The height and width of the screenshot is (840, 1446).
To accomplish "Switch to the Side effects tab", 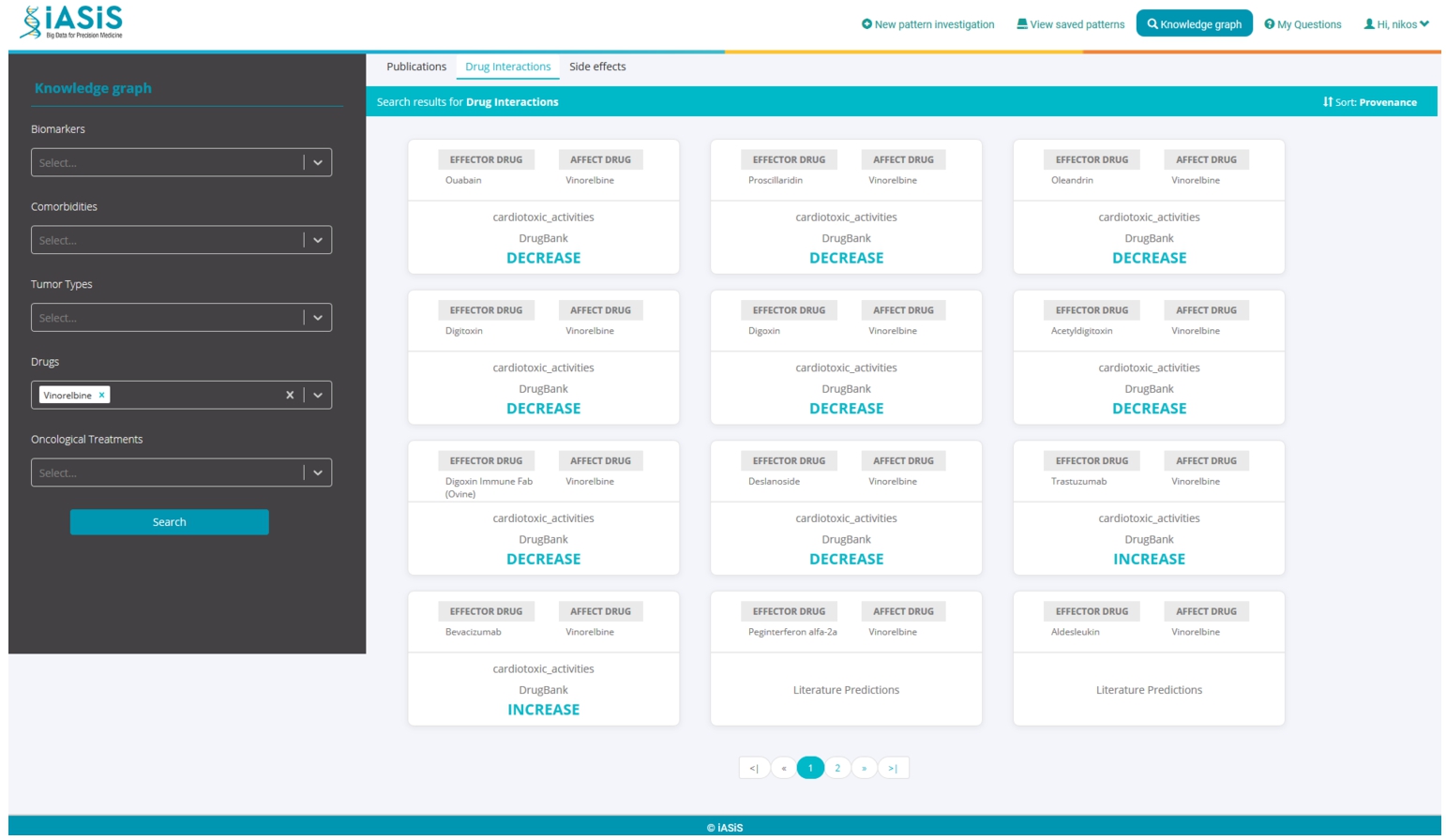I will pyautogui.click(x=597, y=67).
